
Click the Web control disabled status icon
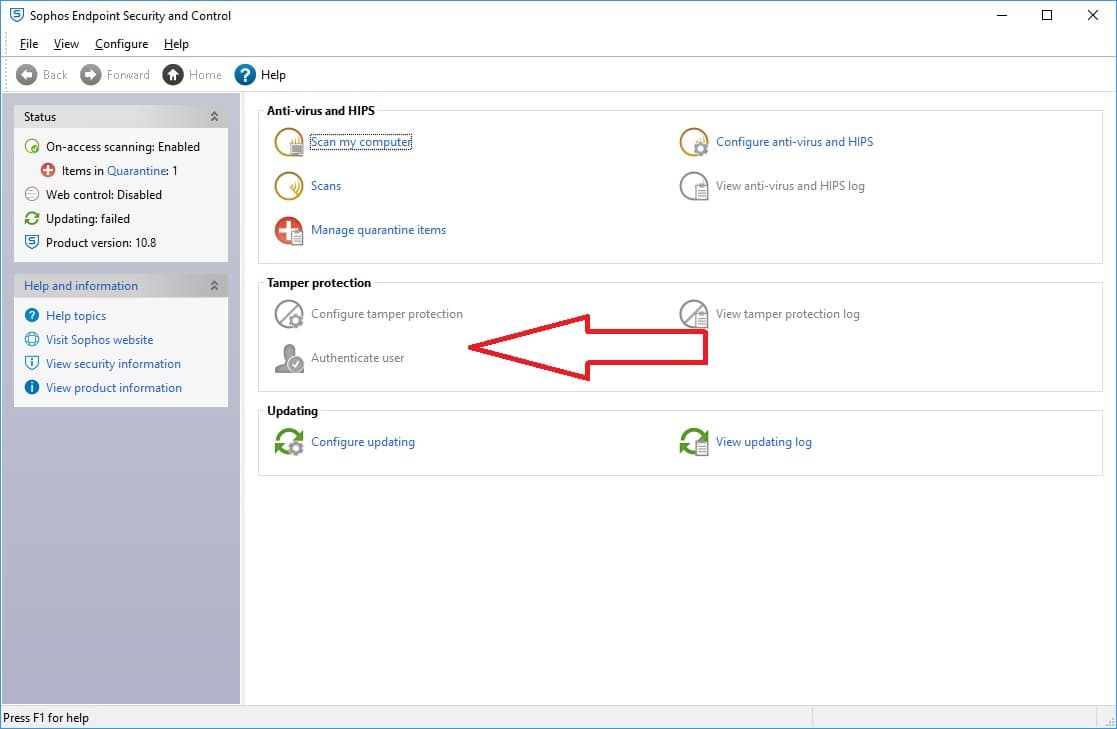(x=32, y=195)
